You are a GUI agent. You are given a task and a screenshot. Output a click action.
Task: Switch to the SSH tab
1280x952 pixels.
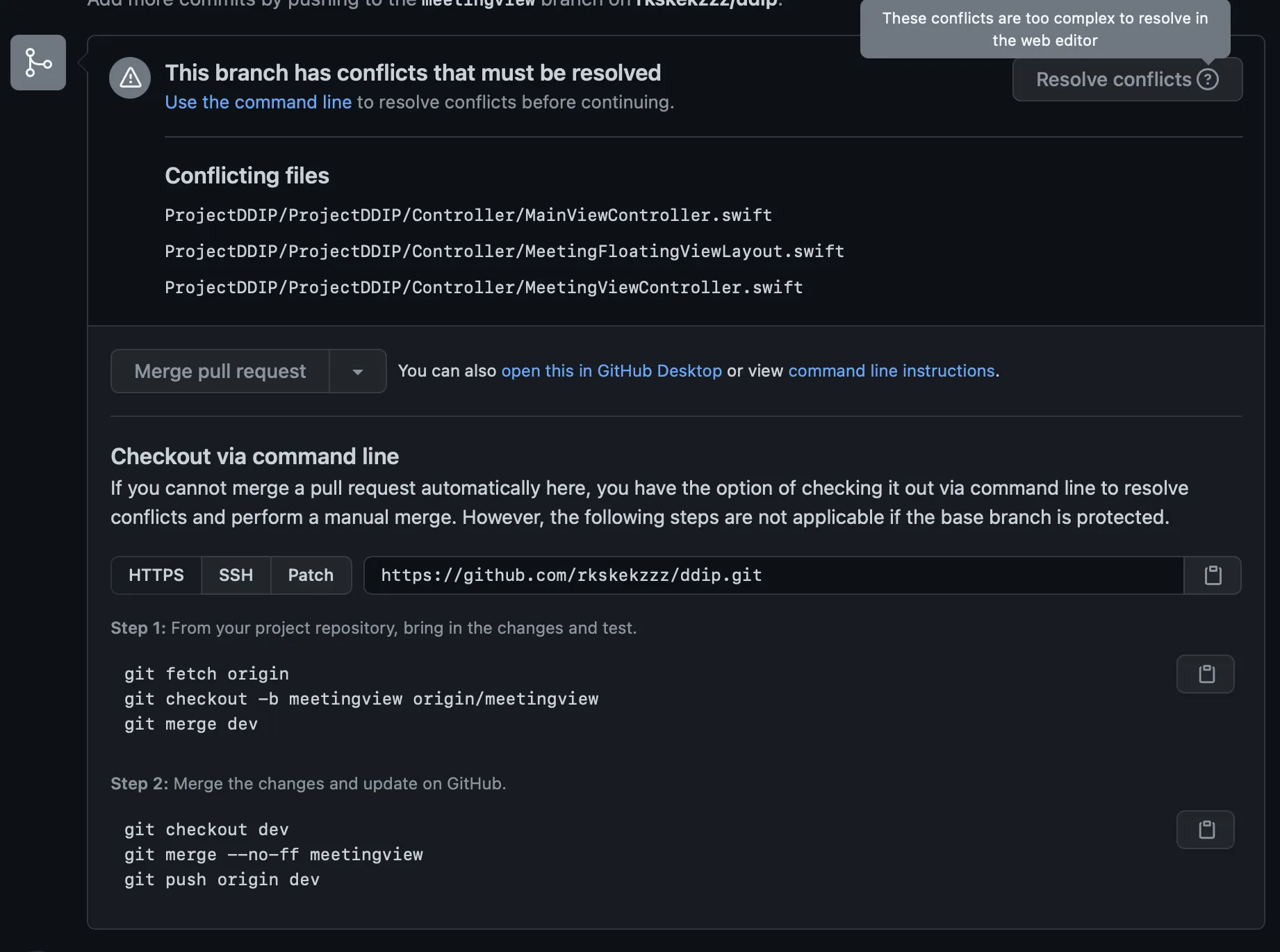point(236,575)
